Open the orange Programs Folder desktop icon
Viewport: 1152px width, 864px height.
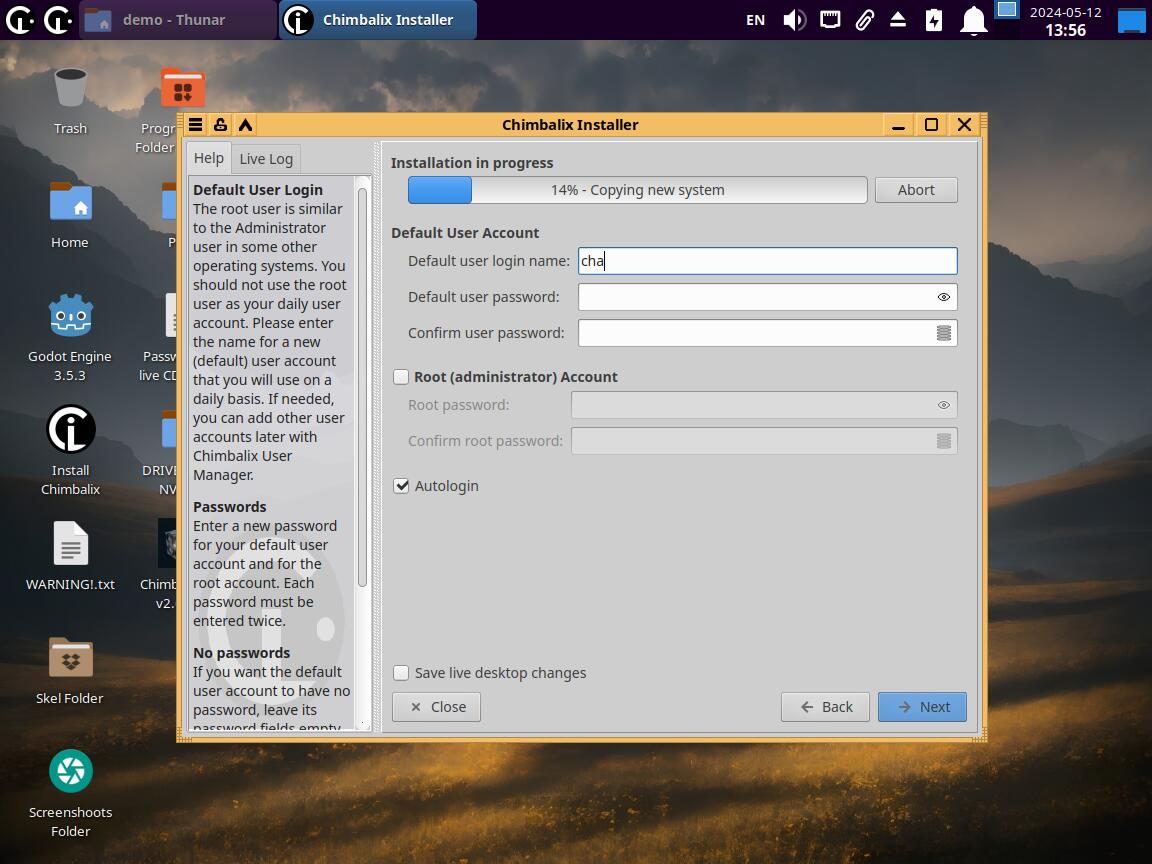(182, 88)
